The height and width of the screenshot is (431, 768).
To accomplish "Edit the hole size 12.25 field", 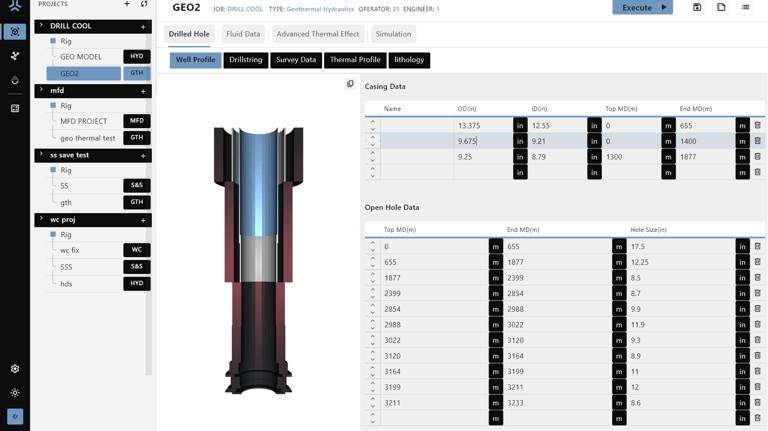I will (x=681, y=262).
